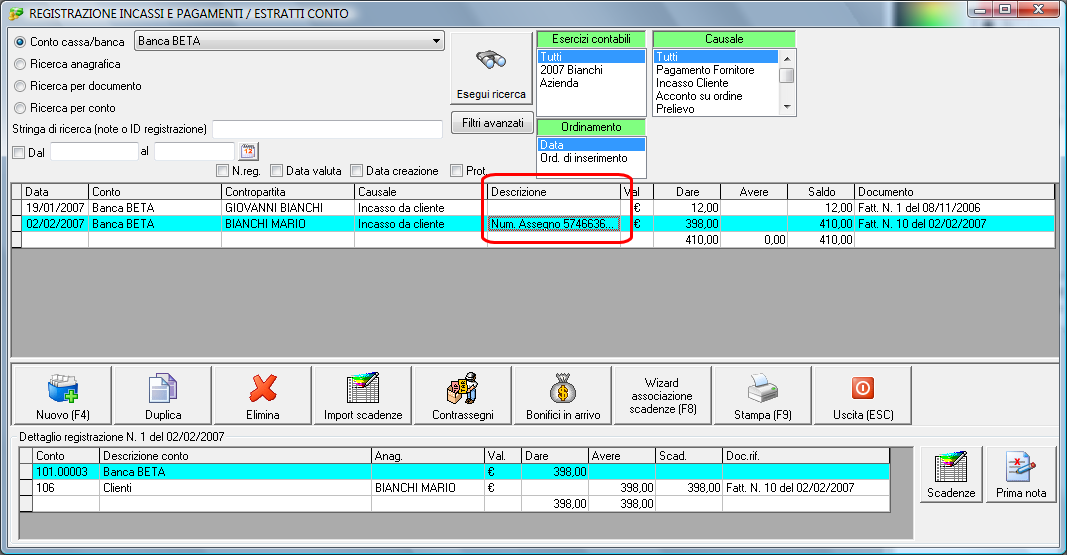Viewport: 1067px width, 555px height.
Task: Toggle the Prot. checkbox
Action: point(457,170)
